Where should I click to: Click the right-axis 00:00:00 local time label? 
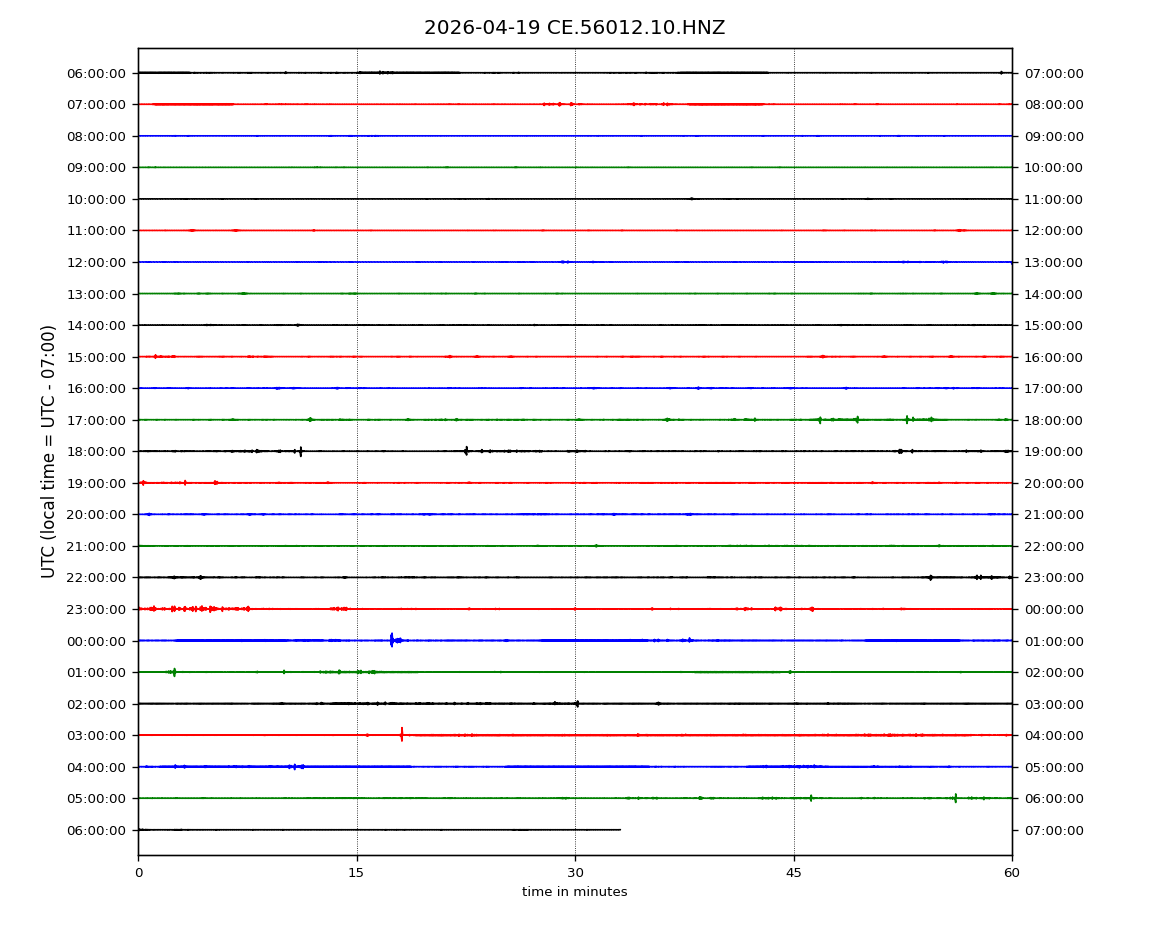(x=1053, y=609)
